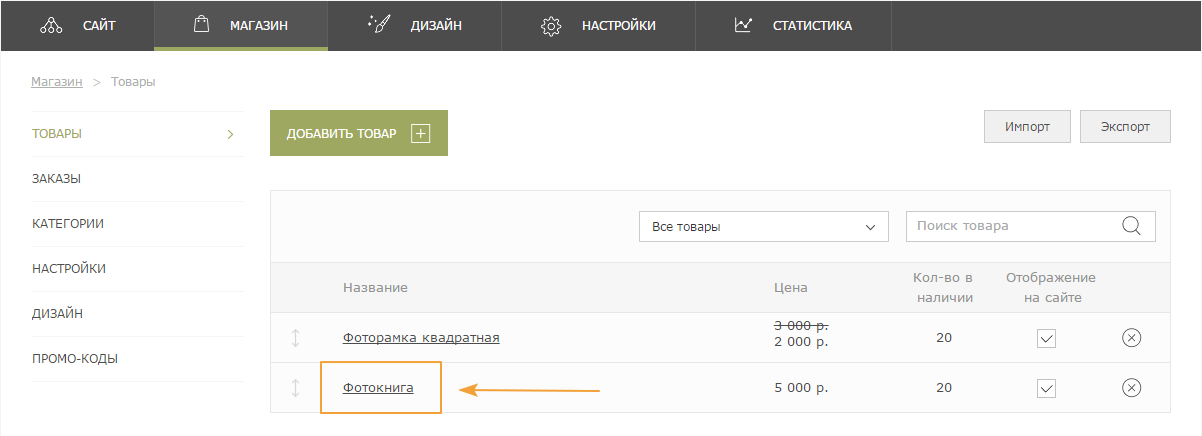Click the quantity 20 in the Фоторамка квадратная row
The width and height of the screenshot is (1202, 436).
click(x=944, y=338)
